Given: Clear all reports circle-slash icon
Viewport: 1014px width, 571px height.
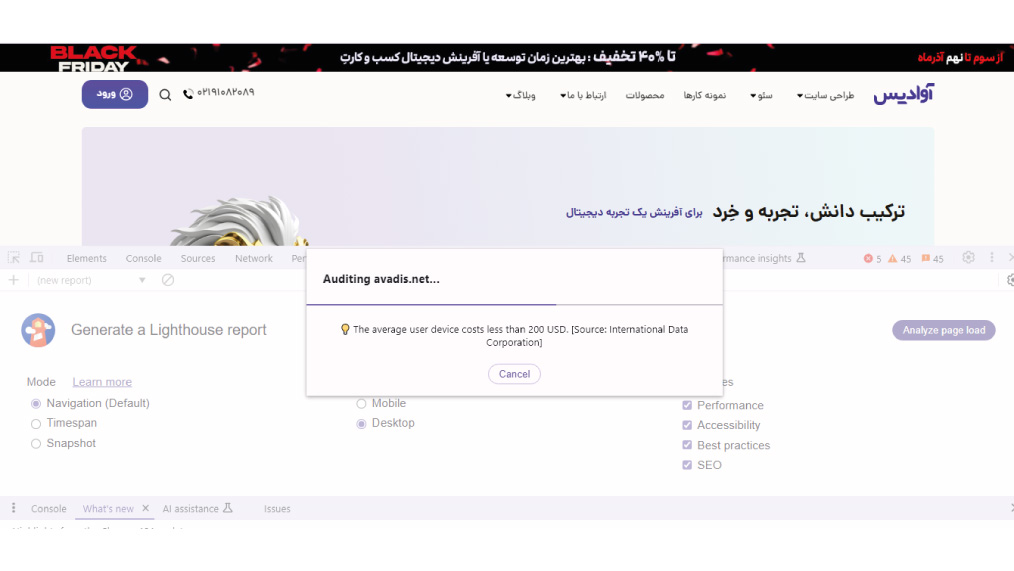Looking at the screenshot, I should [x=167, y=280].
